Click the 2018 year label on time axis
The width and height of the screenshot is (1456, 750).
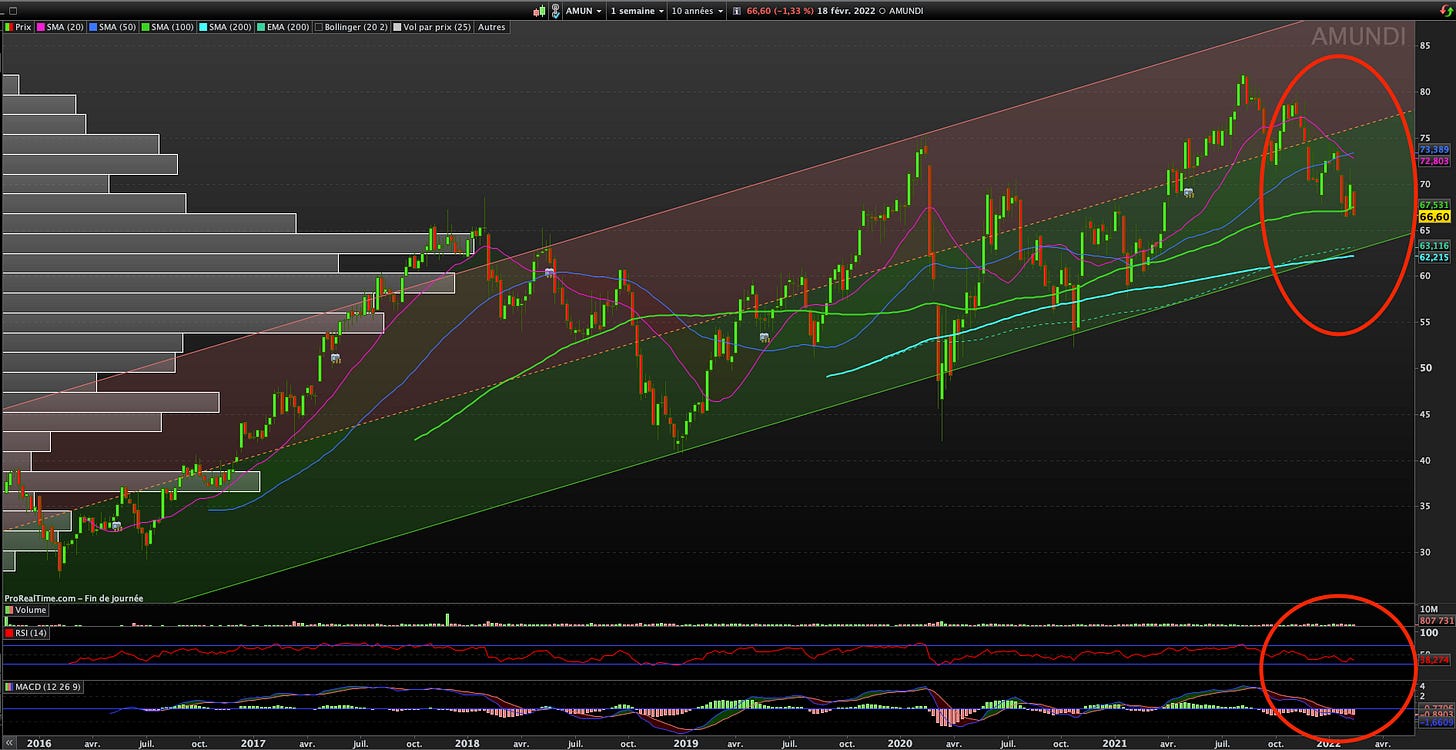click(x=468, y=744)
